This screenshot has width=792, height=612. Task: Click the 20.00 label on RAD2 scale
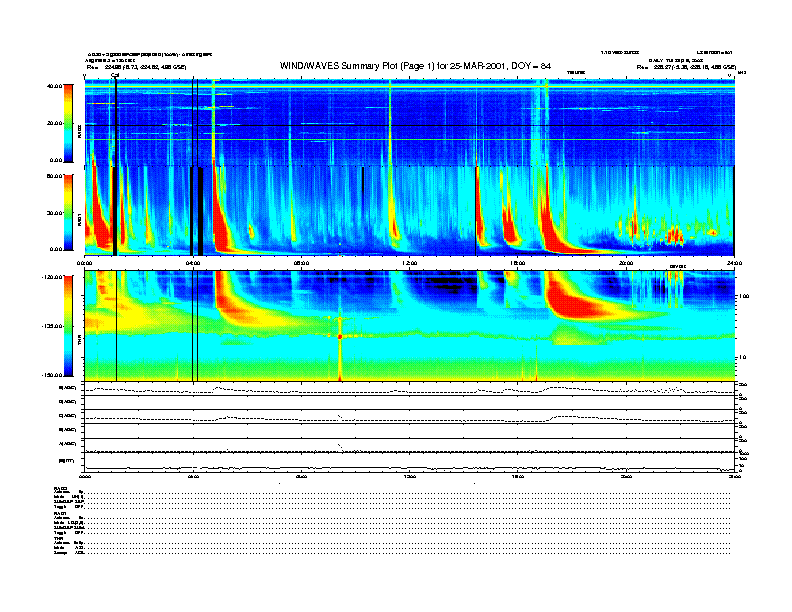click(55, 123)
